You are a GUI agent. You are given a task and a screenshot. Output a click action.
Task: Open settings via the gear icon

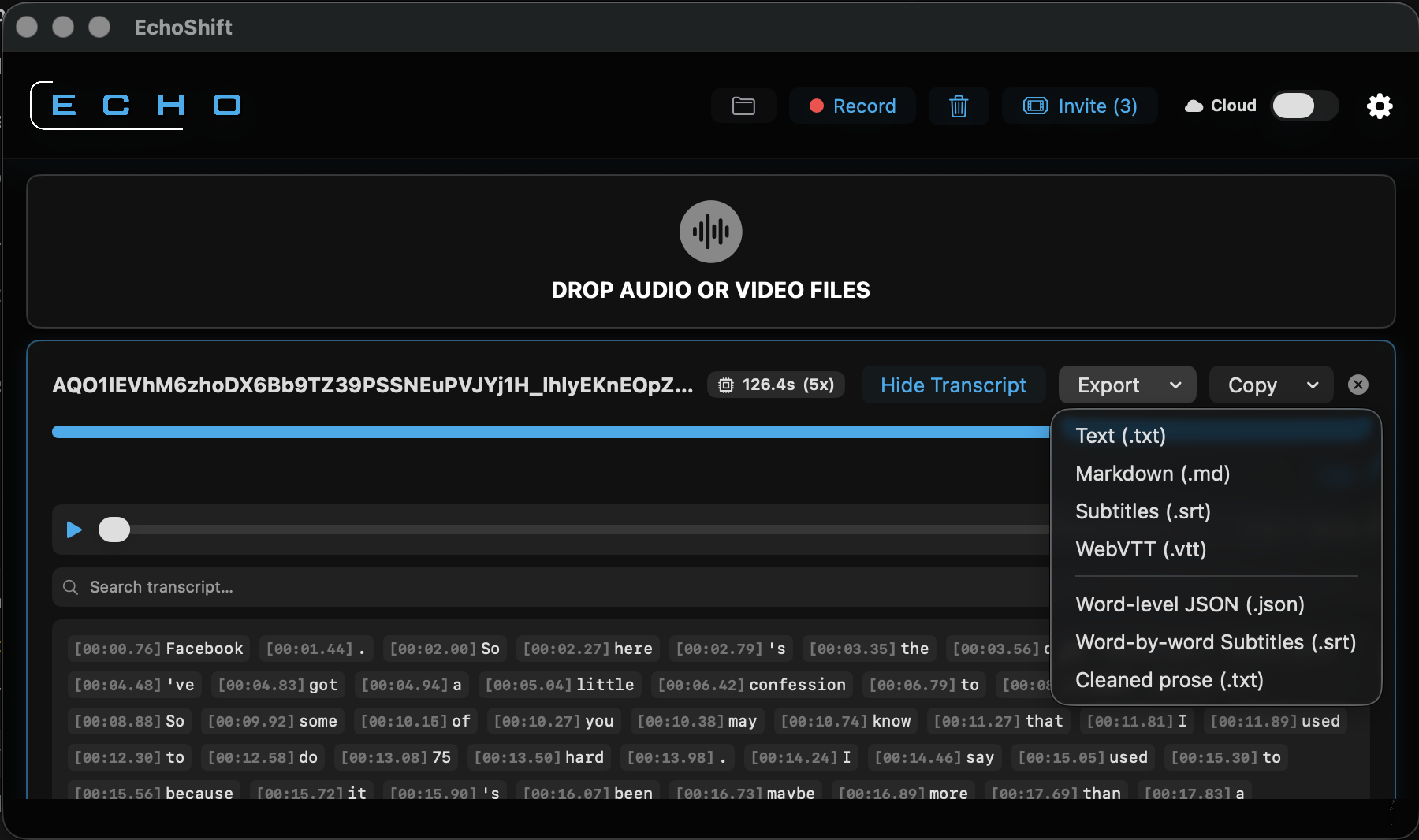[x=1380, y=106]
